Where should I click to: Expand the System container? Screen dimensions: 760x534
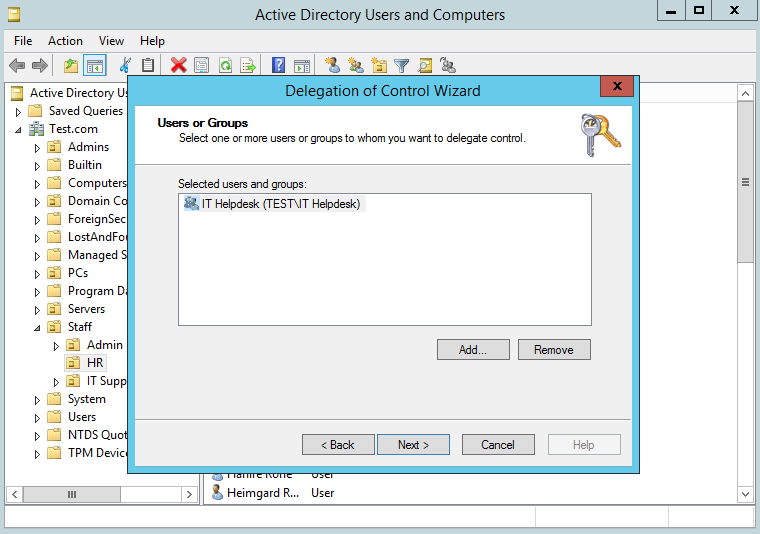click(37, 400)
